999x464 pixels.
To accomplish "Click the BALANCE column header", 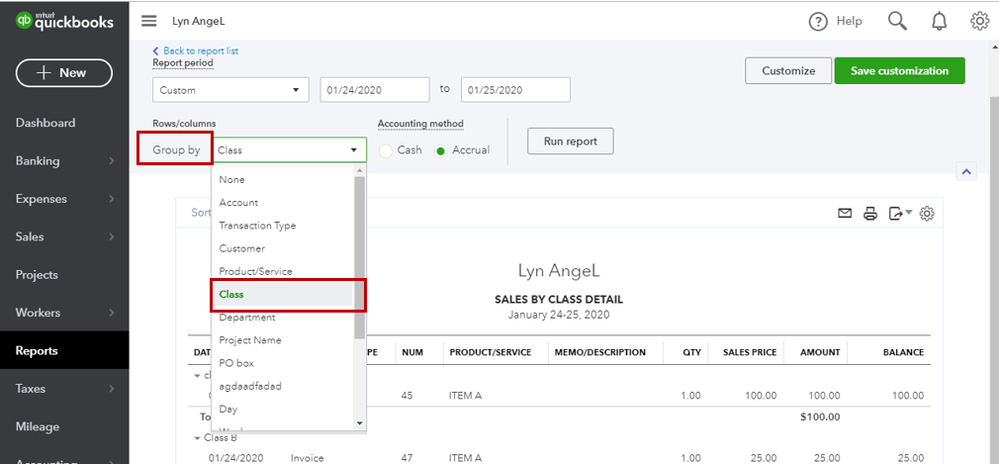I will click(x=903, y=352).
